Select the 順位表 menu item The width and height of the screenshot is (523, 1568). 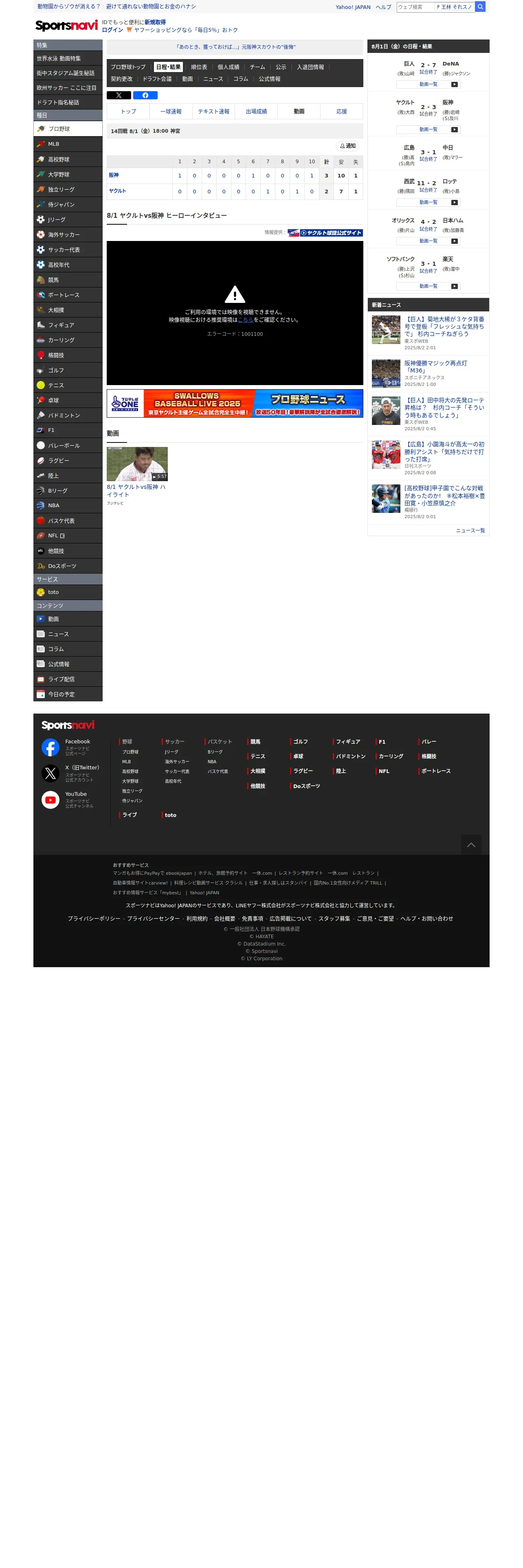click(x=198, y=68)
